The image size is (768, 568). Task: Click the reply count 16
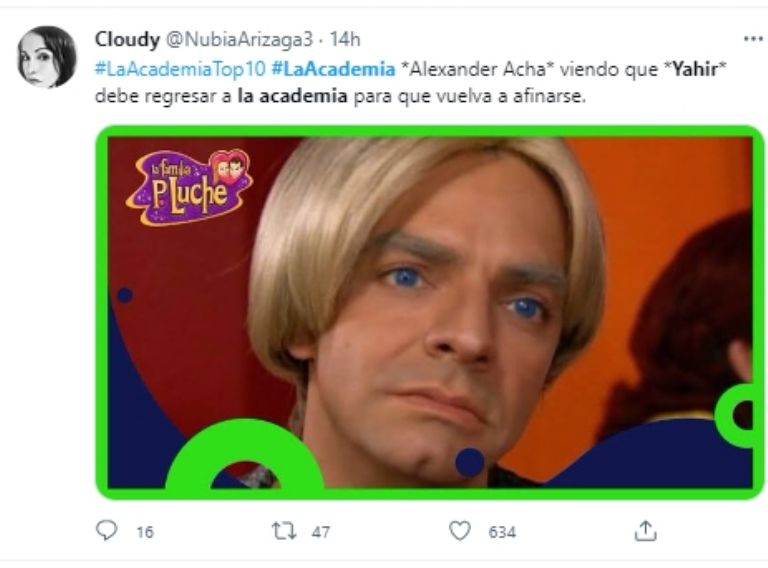pos(145,532)
